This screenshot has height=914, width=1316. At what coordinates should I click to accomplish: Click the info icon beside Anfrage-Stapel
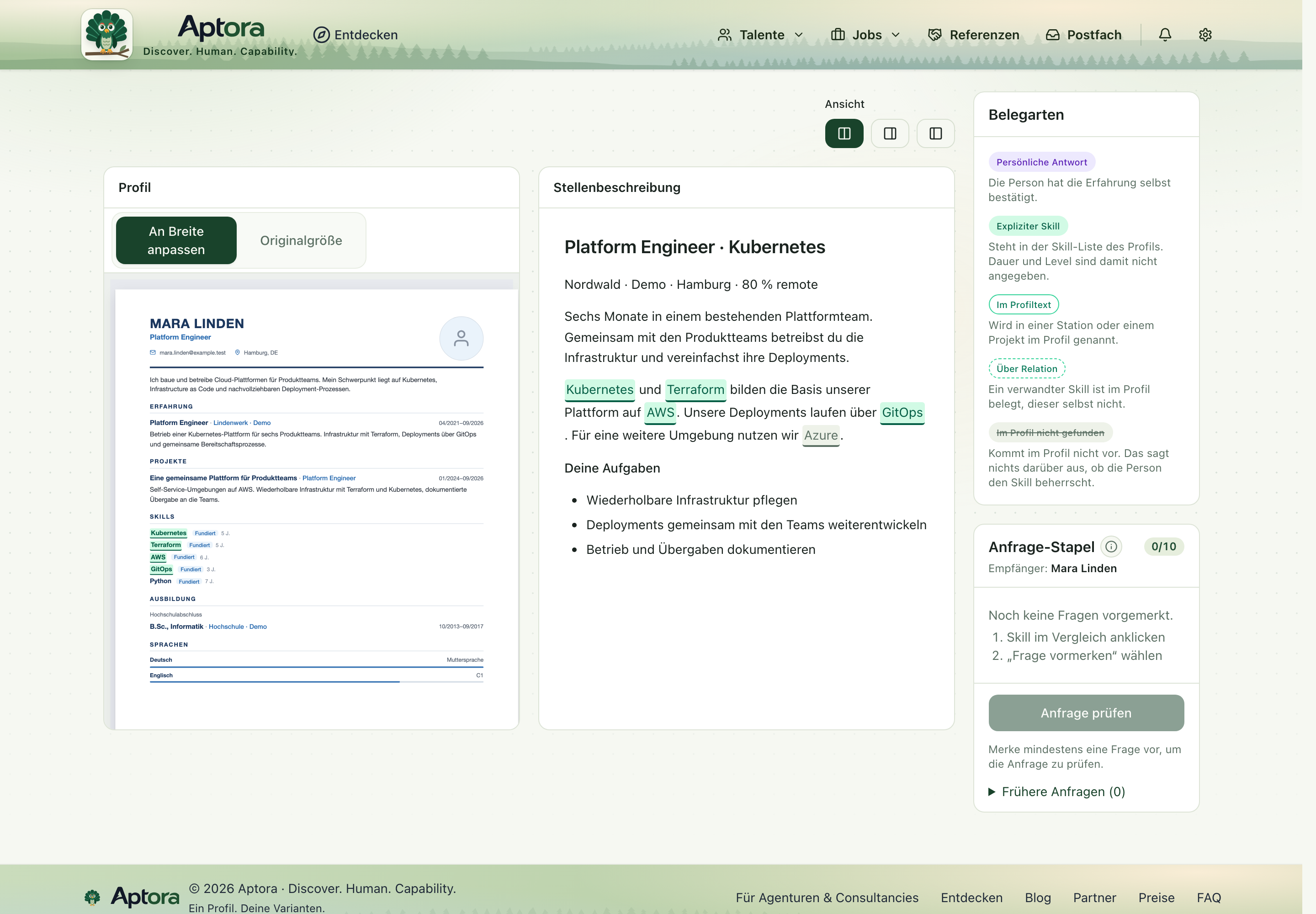point(1111,546)
